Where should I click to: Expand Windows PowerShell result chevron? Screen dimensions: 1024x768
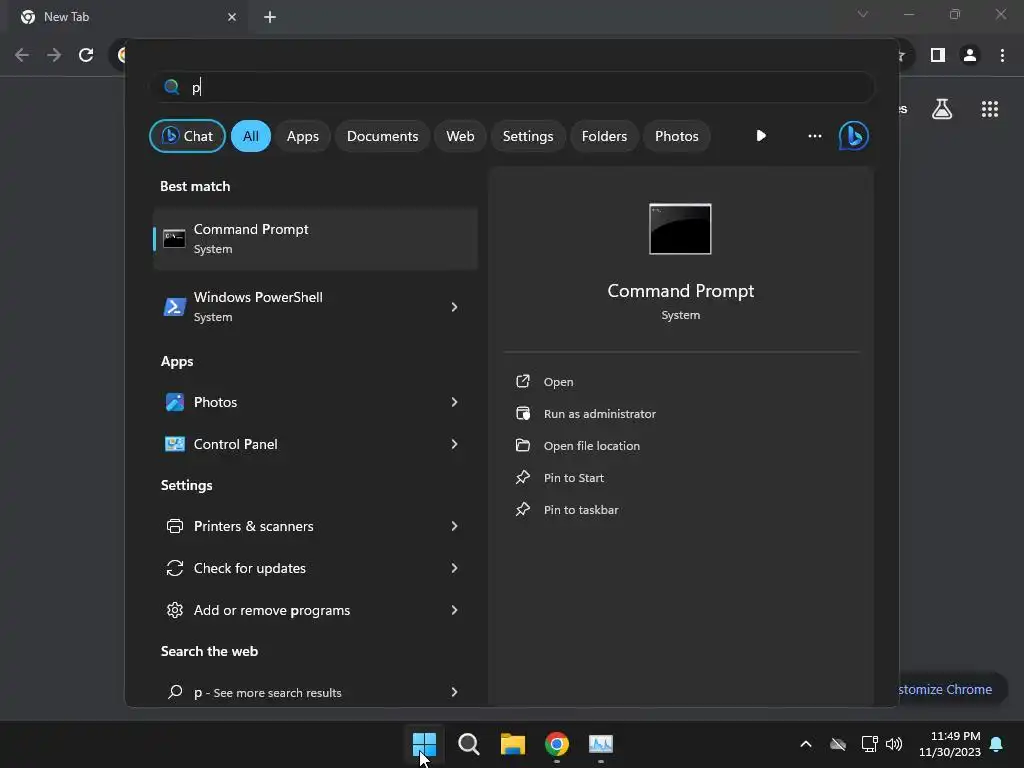click(x=454, y=306)
